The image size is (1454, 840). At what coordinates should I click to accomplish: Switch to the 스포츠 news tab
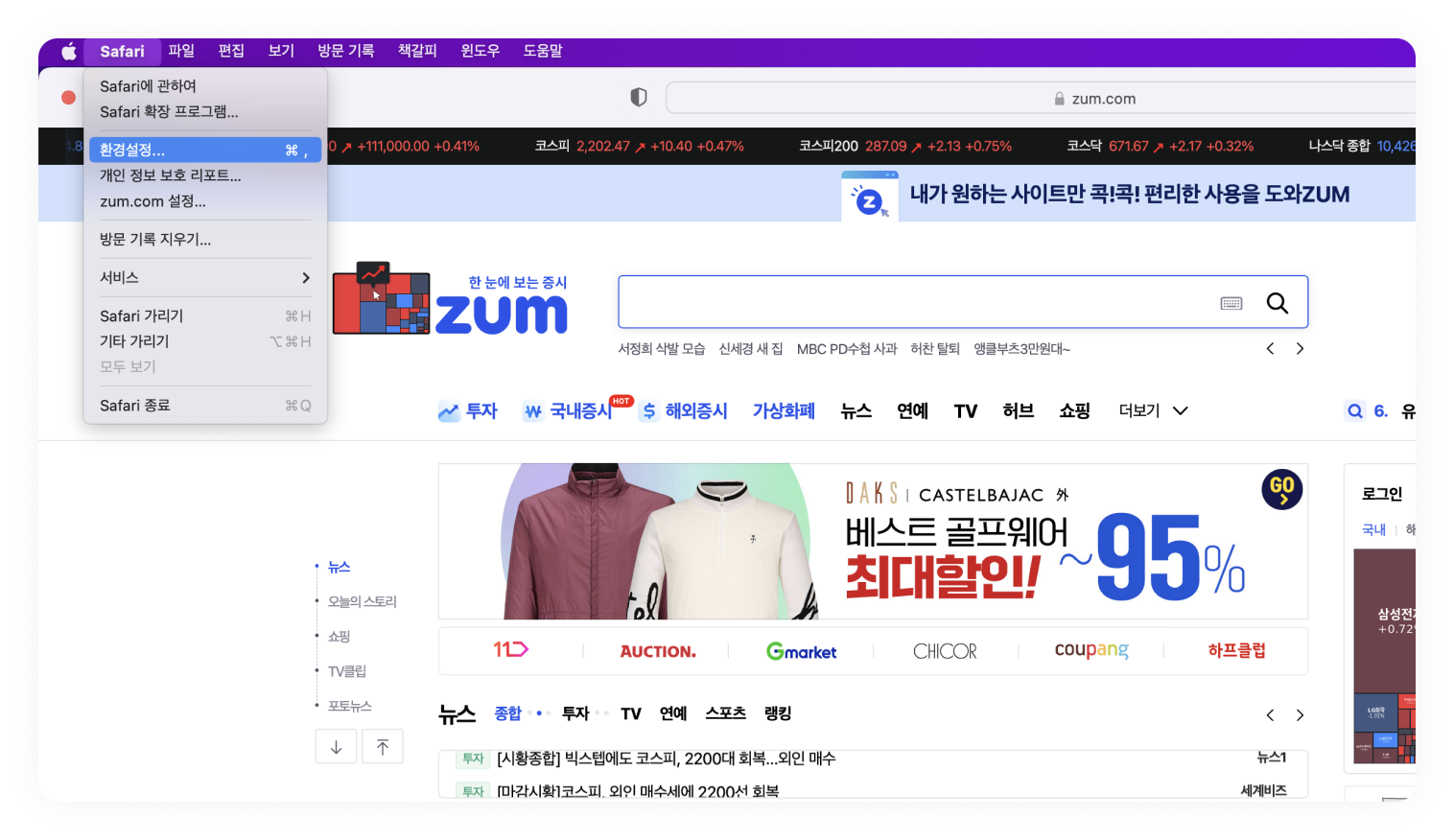(x=724, y=713)
